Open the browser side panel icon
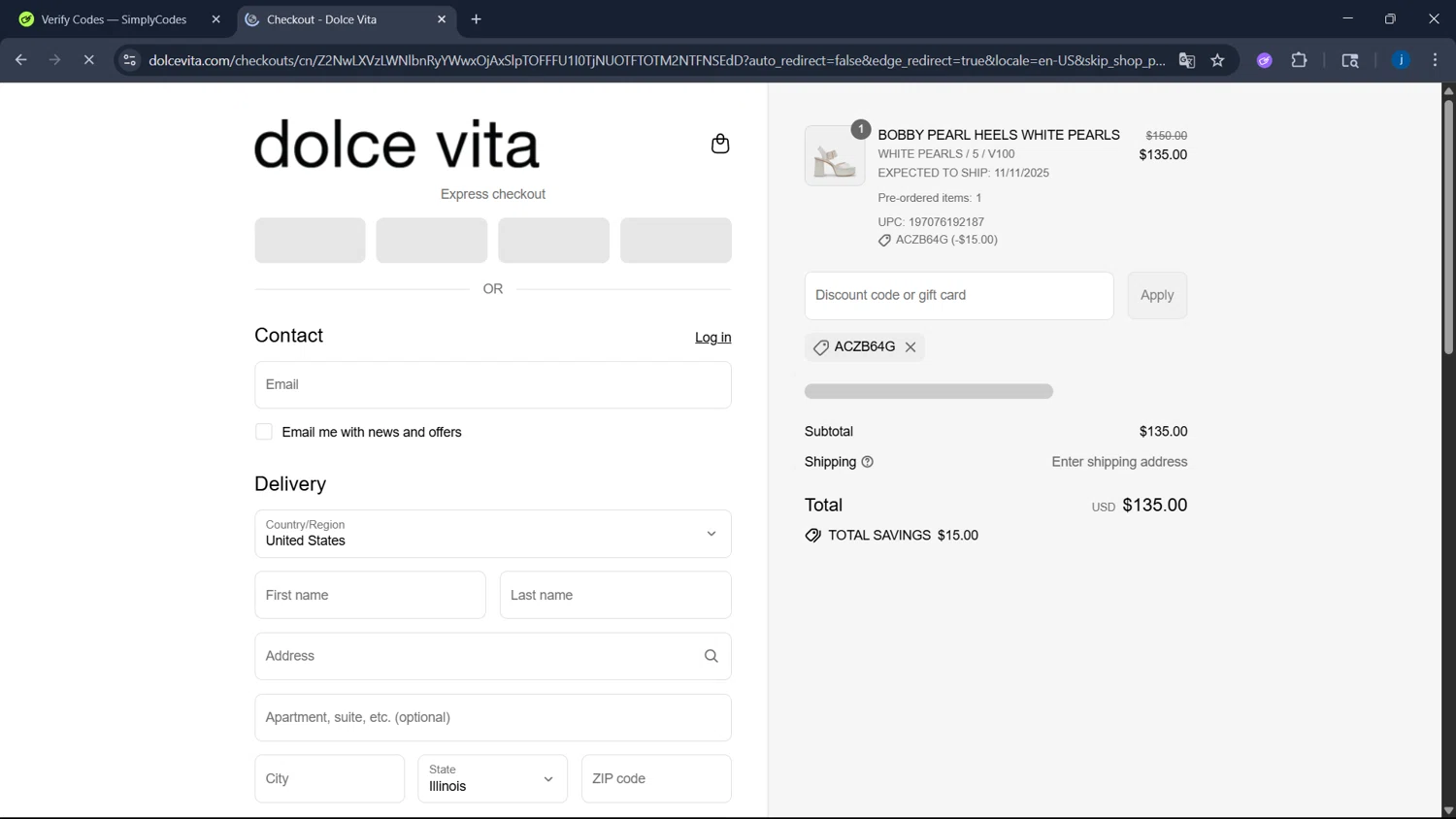 click(x=1350, y=60)
